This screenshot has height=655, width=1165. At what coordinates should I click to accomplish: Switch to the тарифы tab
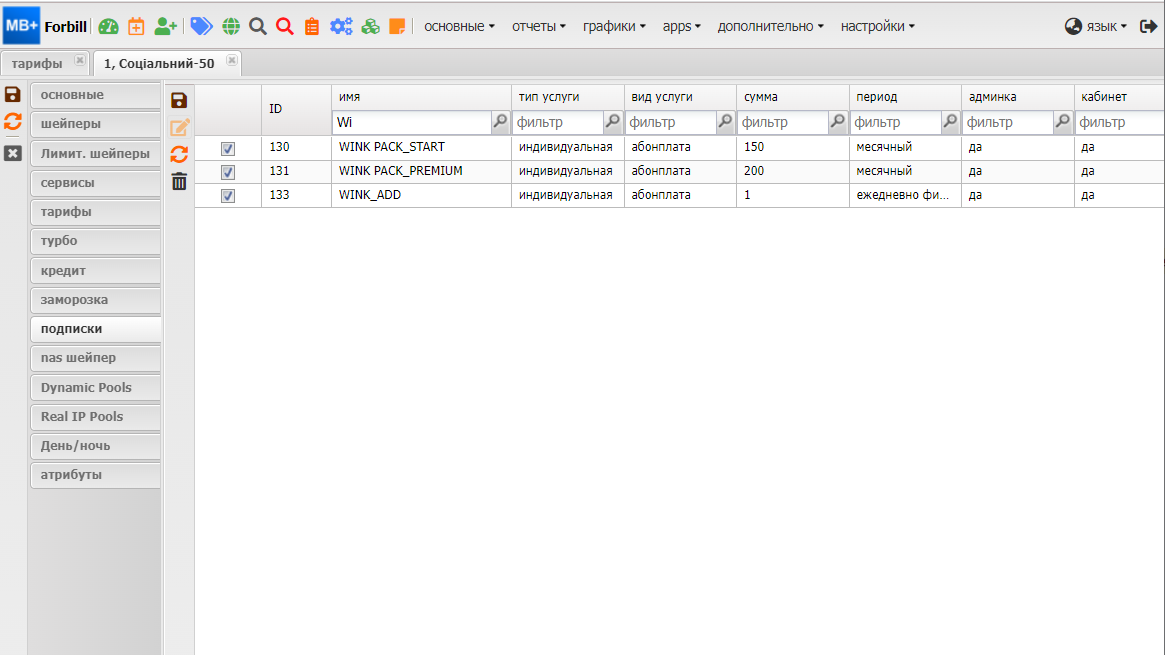click(37, 64)
